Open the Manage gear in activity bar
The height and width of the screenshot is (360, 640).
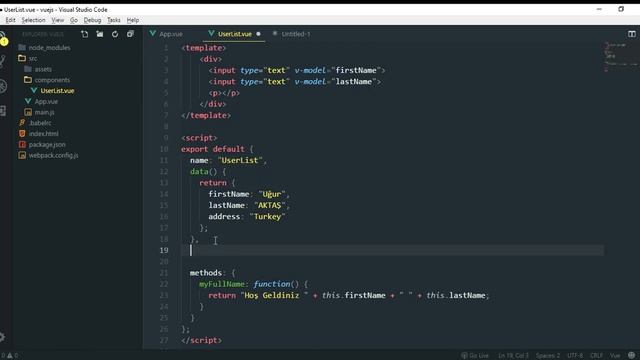(2, 337)
